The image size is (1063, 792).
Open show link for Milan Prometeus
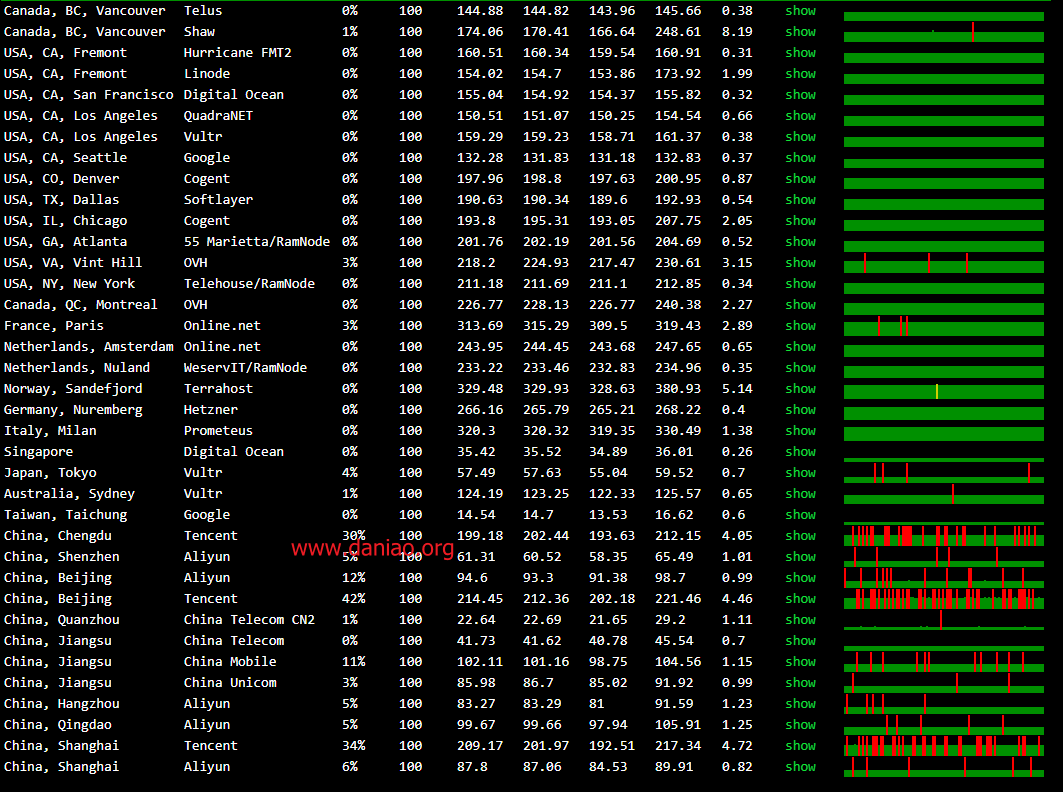pos(800,431)
